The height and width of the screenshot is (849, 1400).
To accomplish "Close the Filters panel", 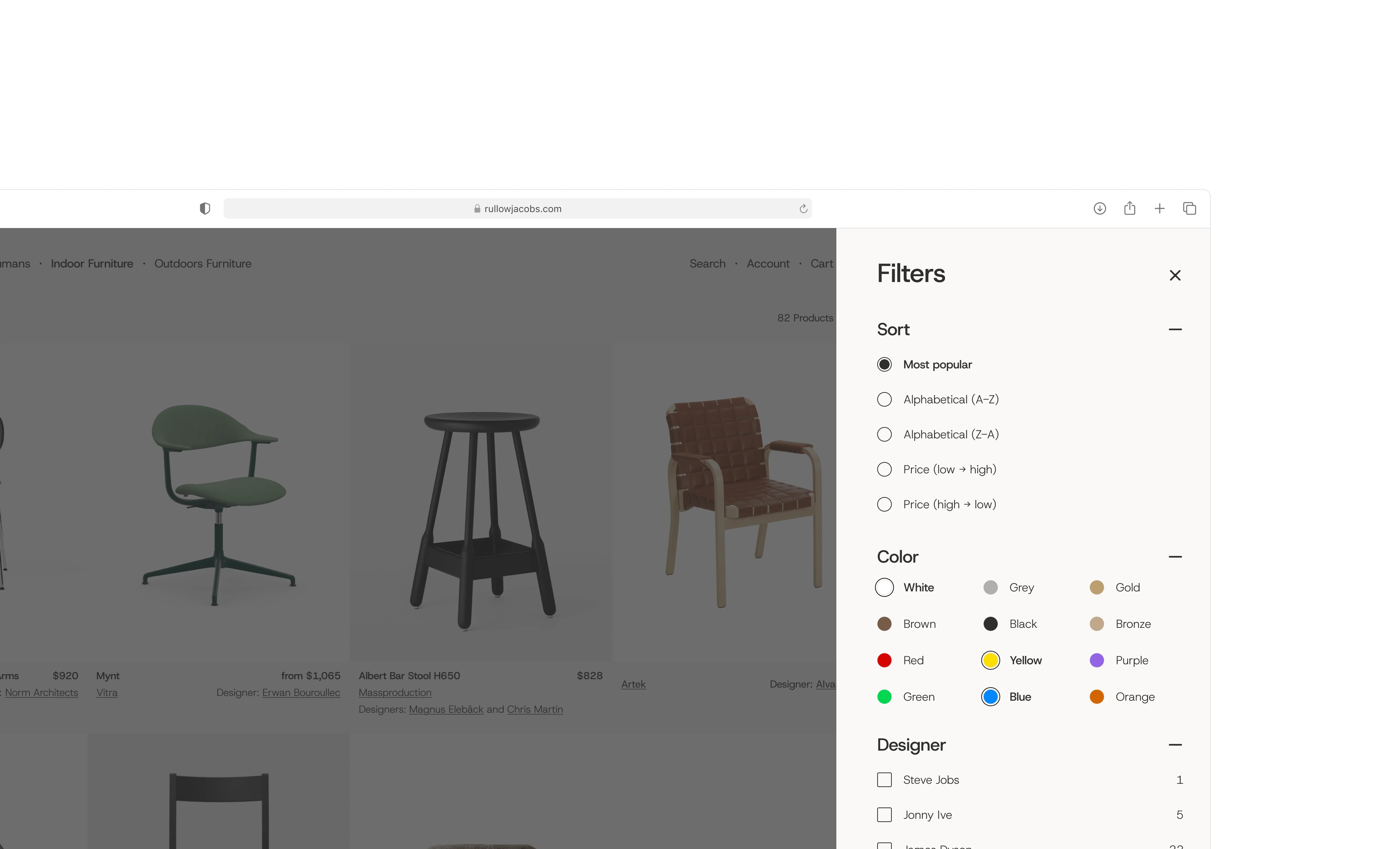I will coord(1175,275).
